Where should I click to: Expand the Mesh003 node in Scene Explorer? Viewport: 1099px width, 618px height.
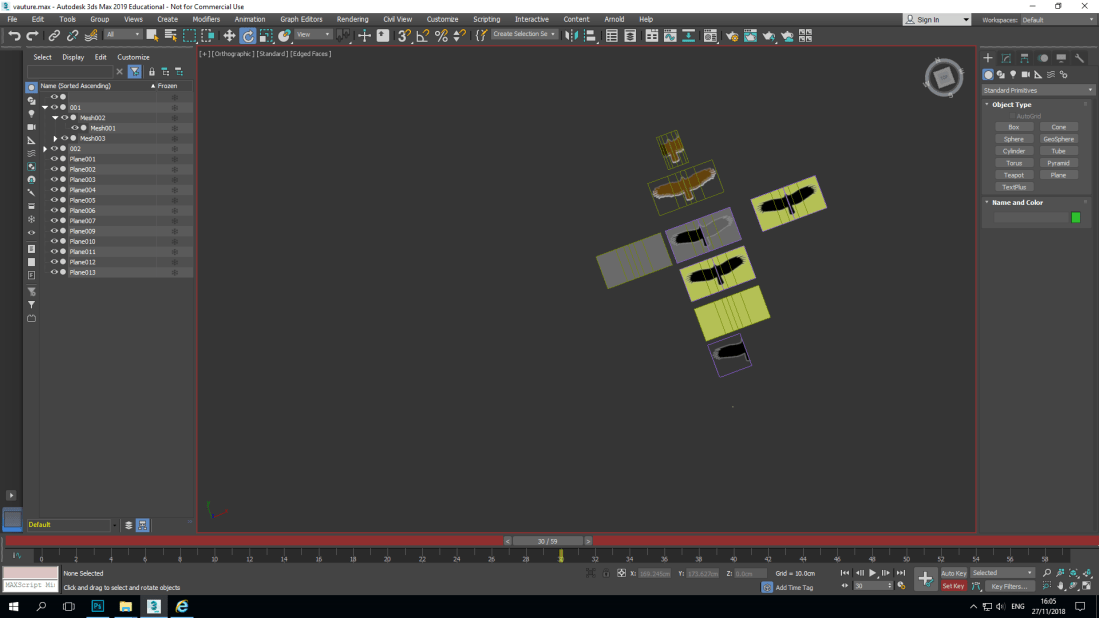tap(54, 139)
